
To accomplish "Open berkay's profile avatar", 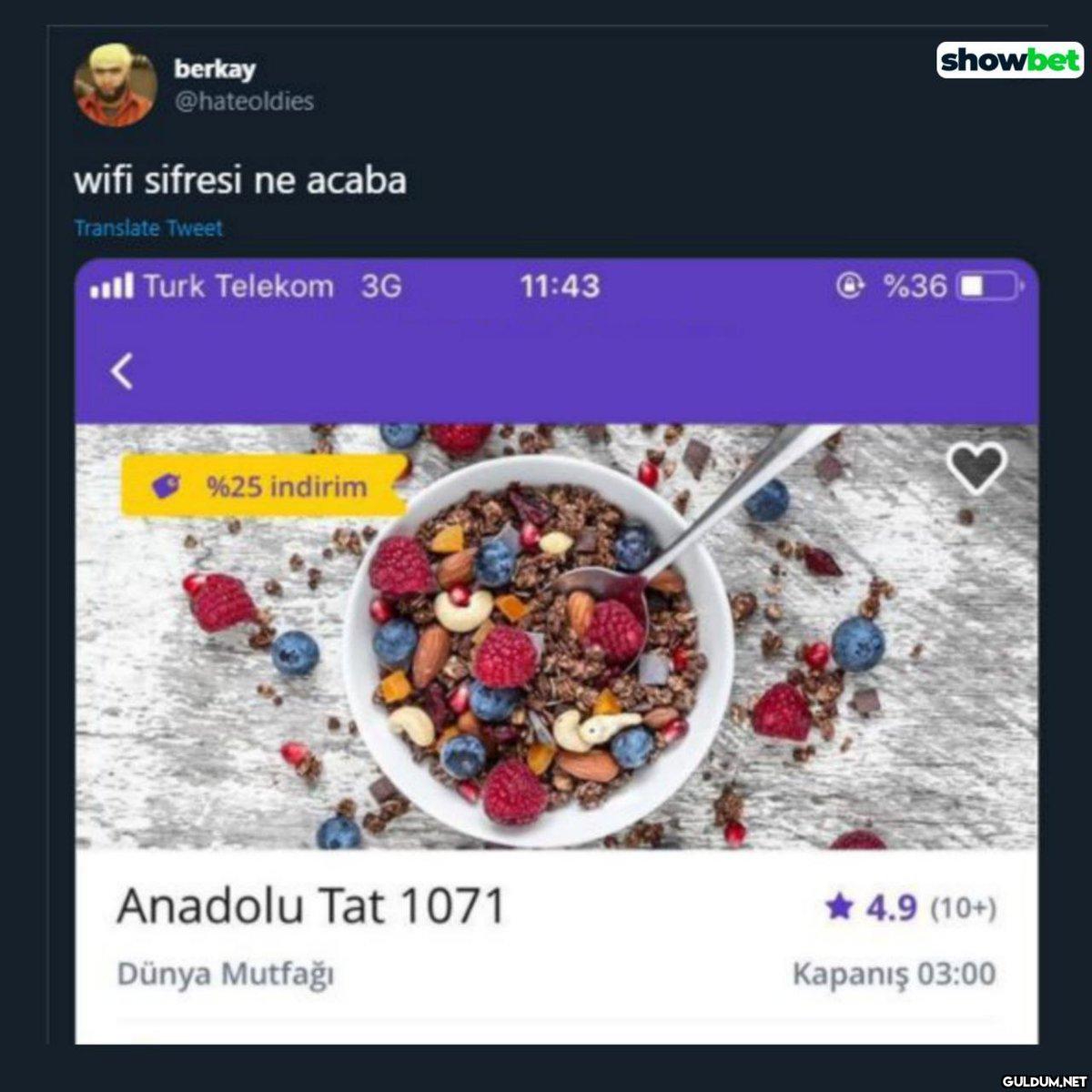I will click(x=115, y=84).
